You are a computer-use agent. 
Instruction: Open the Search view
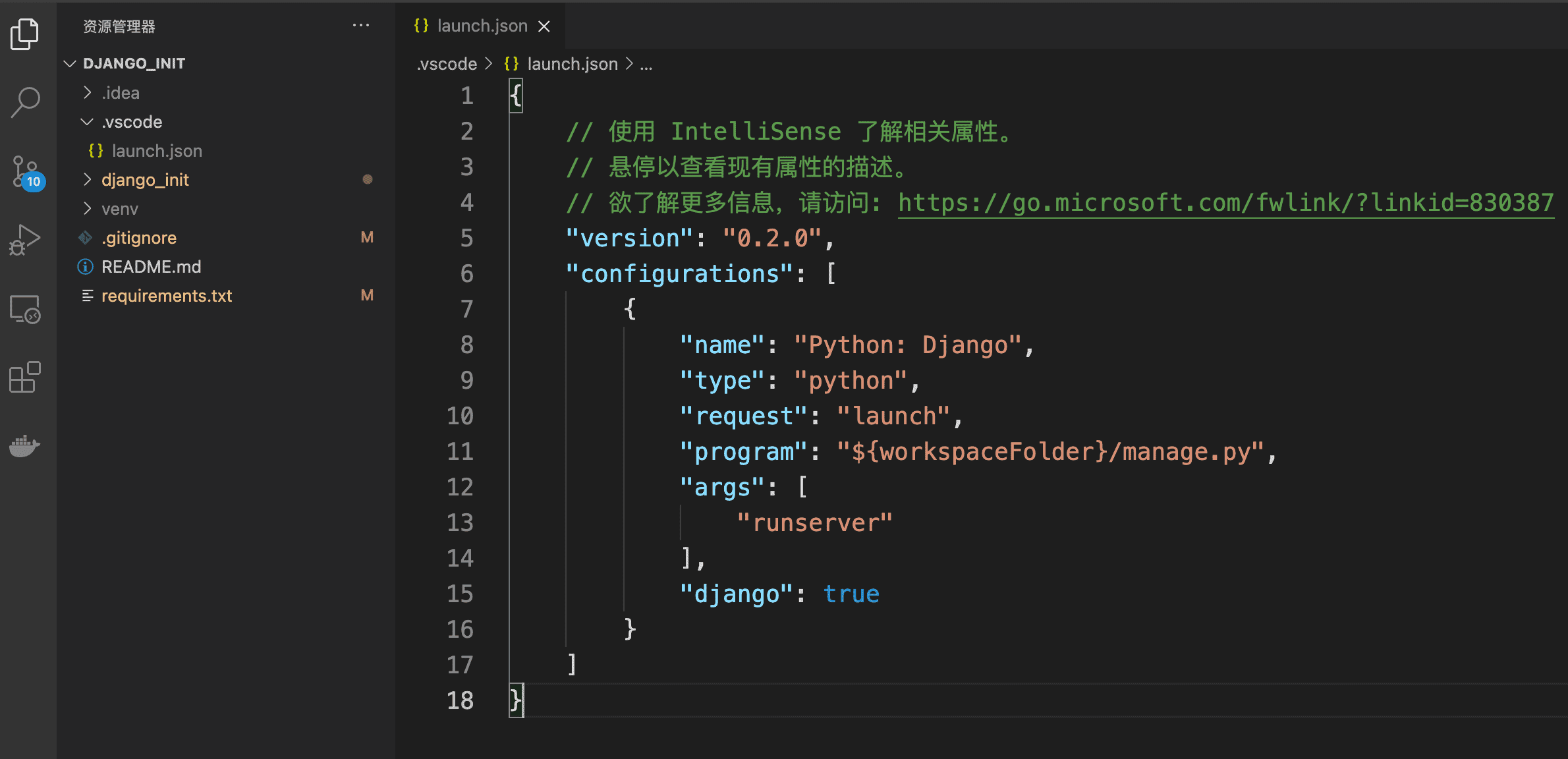tap(25, 103)
